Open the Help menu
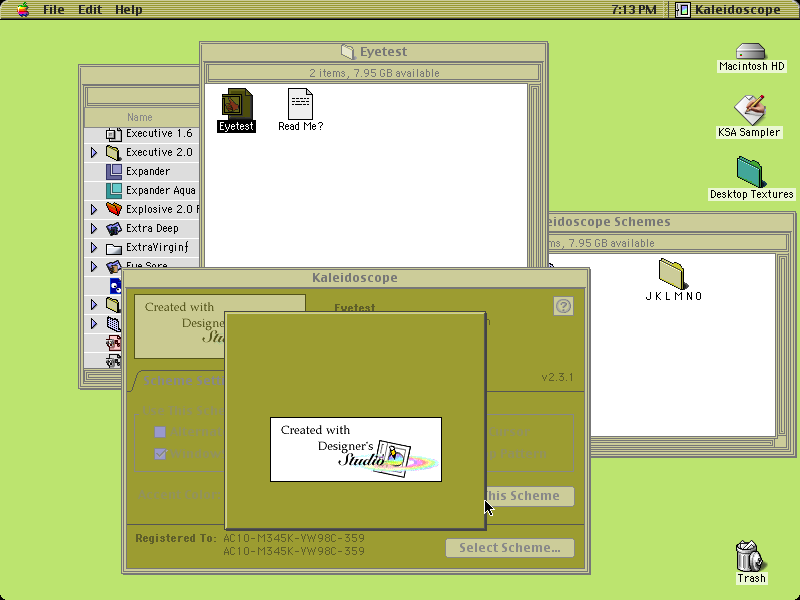The width and height of the screenshot is (800, 600). click(x=128, y=10)
